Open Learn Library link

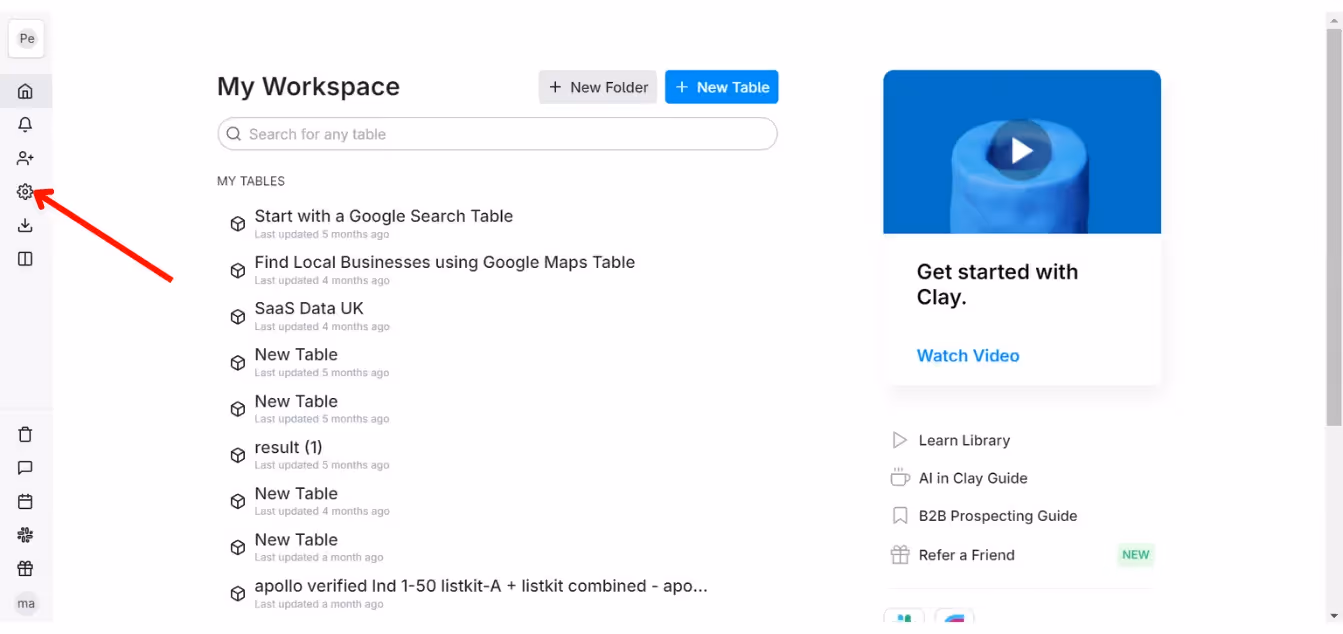click(x=964, y=440)
